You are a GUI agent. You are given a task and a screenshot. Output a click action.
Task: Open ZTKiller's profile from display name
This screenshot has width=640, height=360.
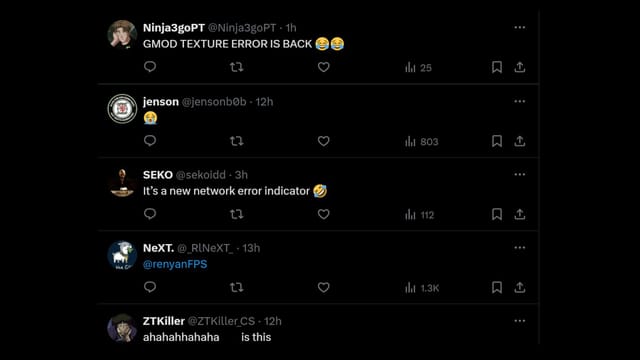coord(164,321)
